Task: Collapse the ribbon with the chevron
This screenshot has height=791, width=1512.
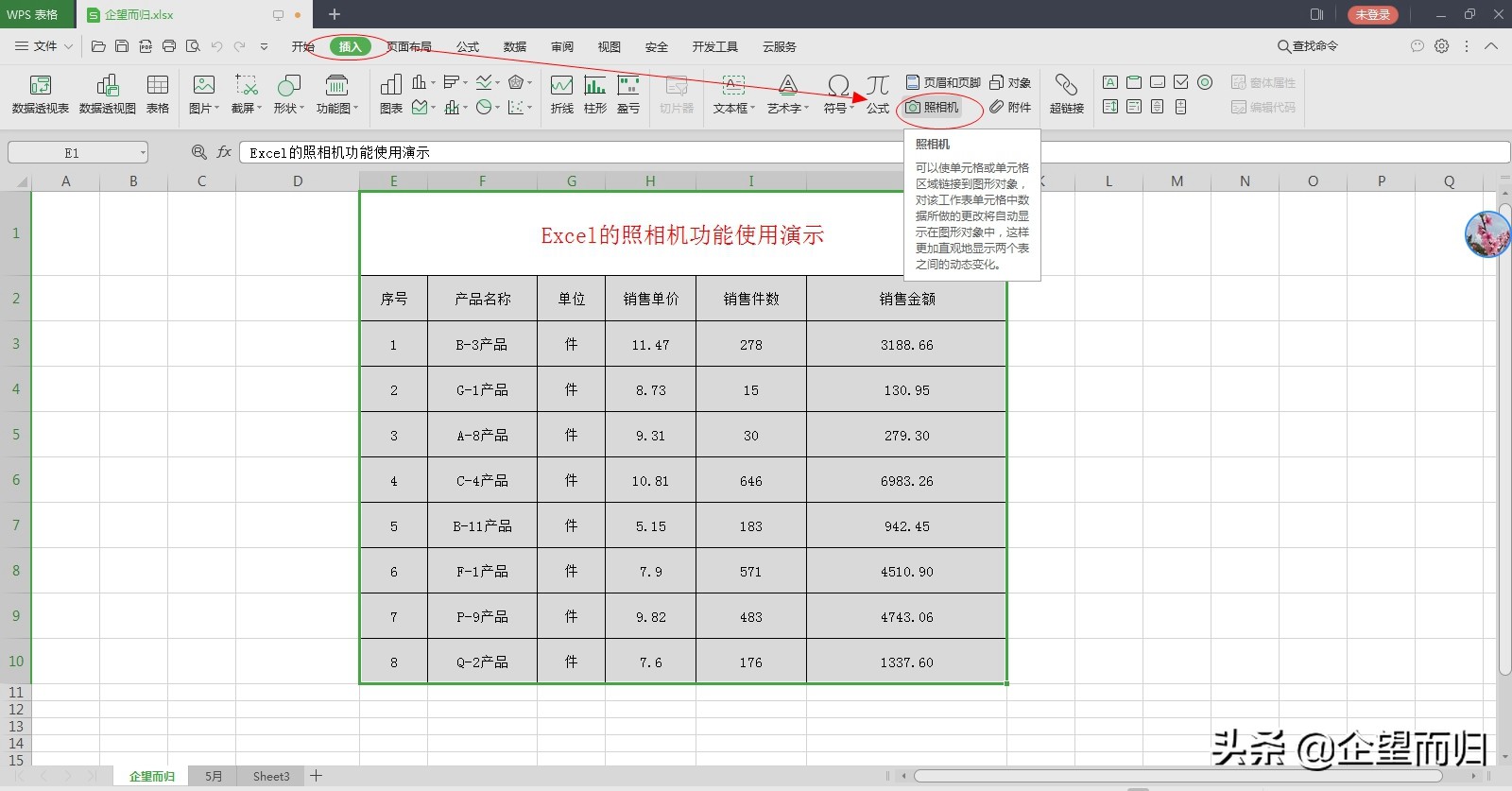Action: click(x=1491, y=45)
